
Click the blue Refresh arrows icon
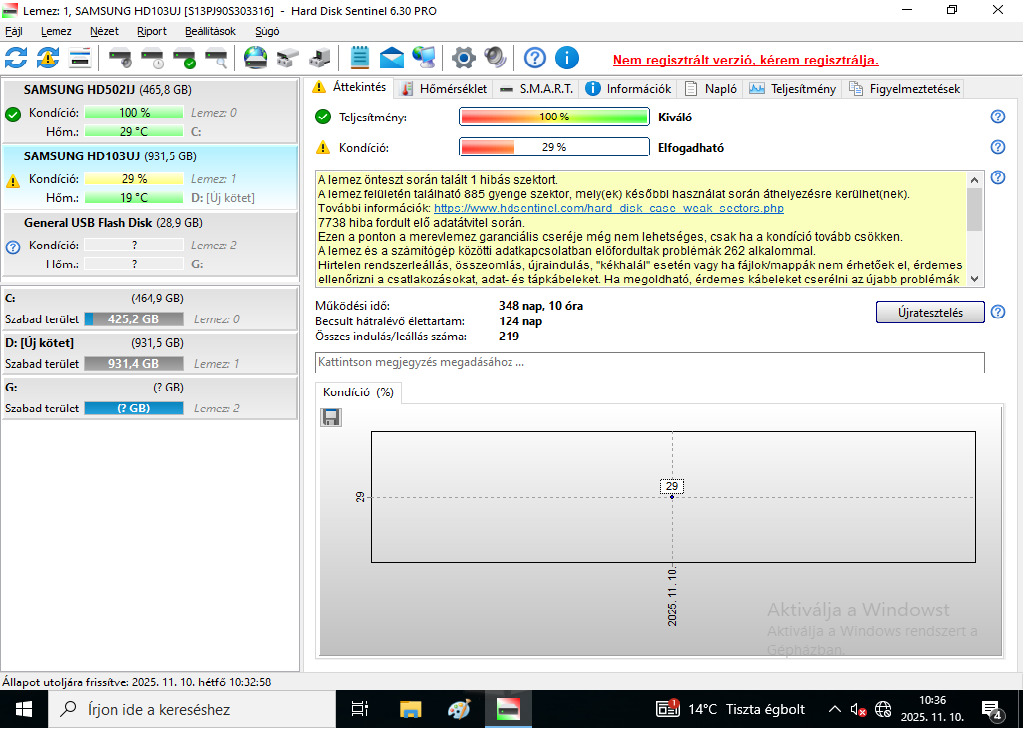pyautogui.click(x=16, y=58)
